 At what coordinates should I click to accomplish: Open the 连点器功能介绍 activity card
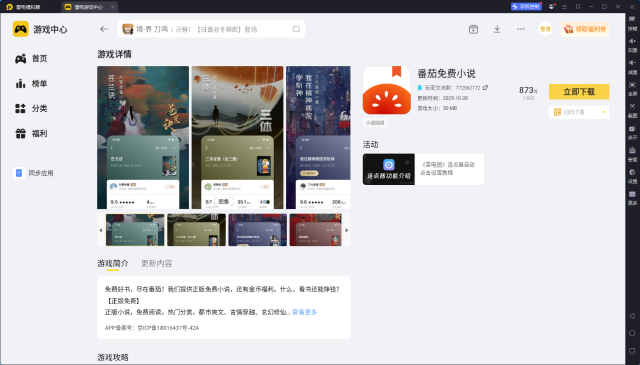point(423,169)
